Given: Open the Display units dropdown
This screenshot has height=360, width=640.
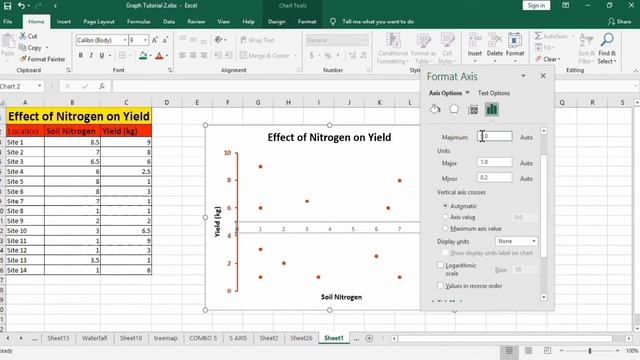Looking at the screenshot, I should pyautogui.click(x=516, y=241).
